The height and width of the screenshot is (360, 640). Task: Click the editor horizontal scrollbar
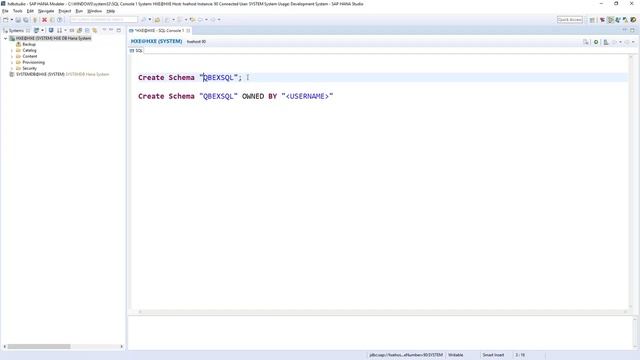[382, 312]
